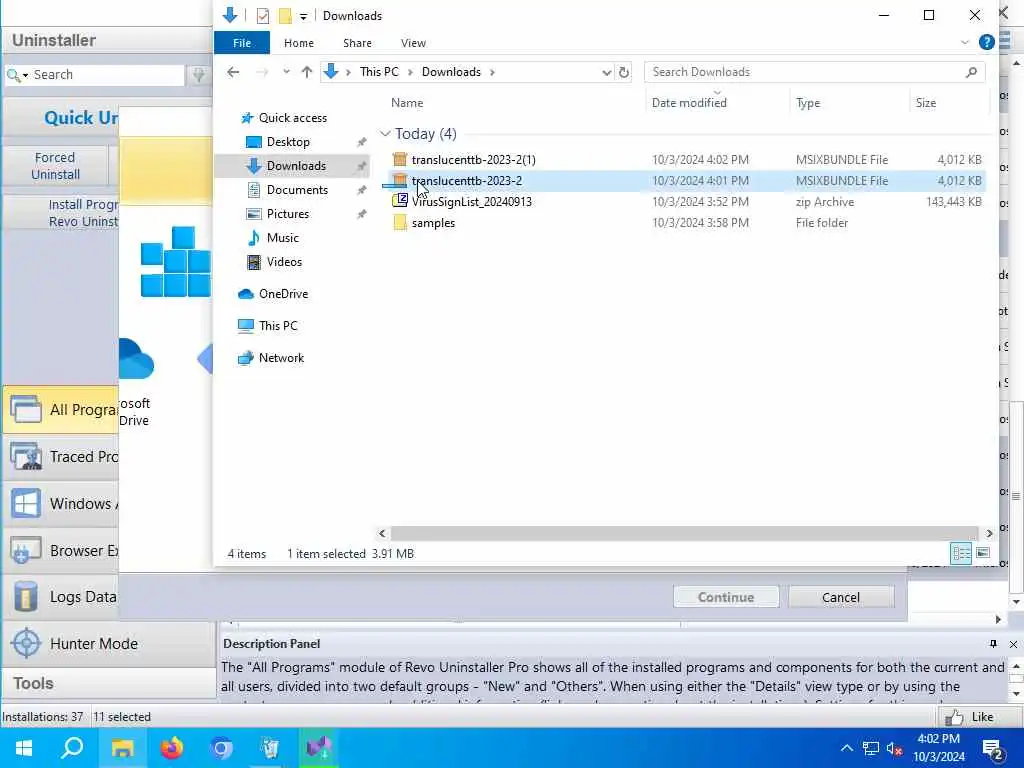The width and height of the screenshot is (1024, 768).
Task: Collapse the Today (4) group
Action: [385, 134]
